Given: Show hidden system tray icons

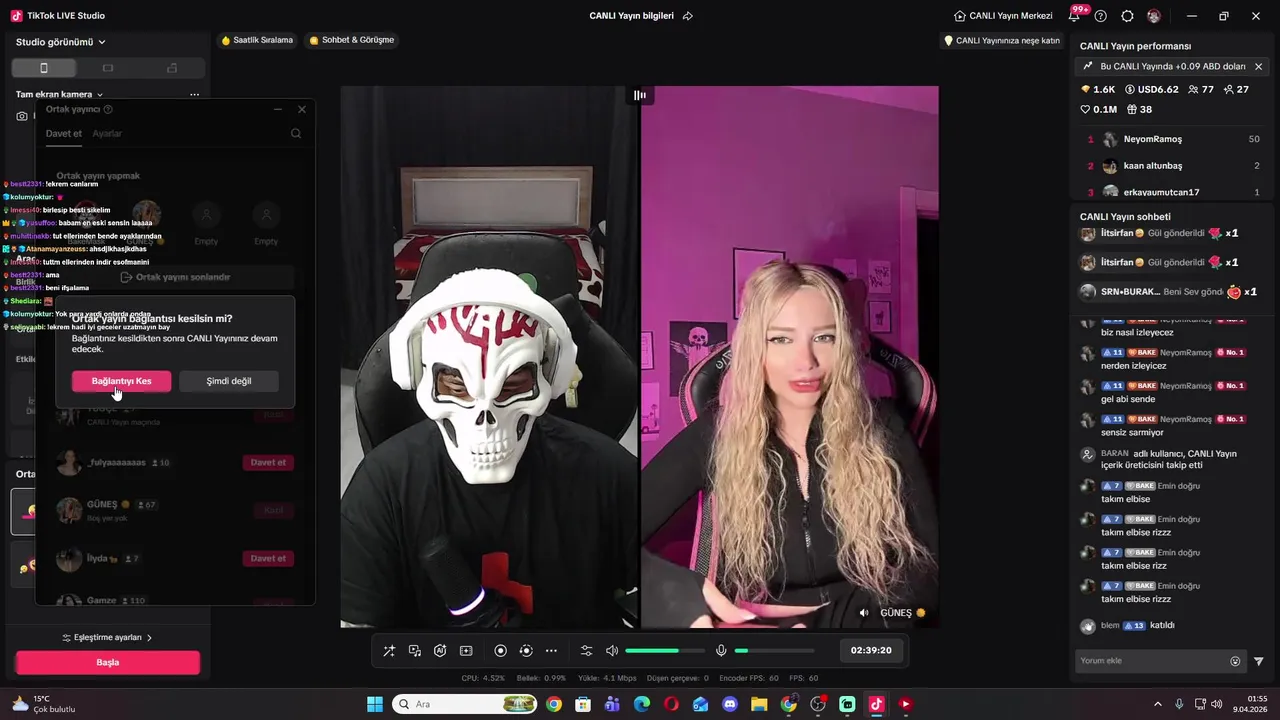Looking at the screenshot, I should 1158,704.
